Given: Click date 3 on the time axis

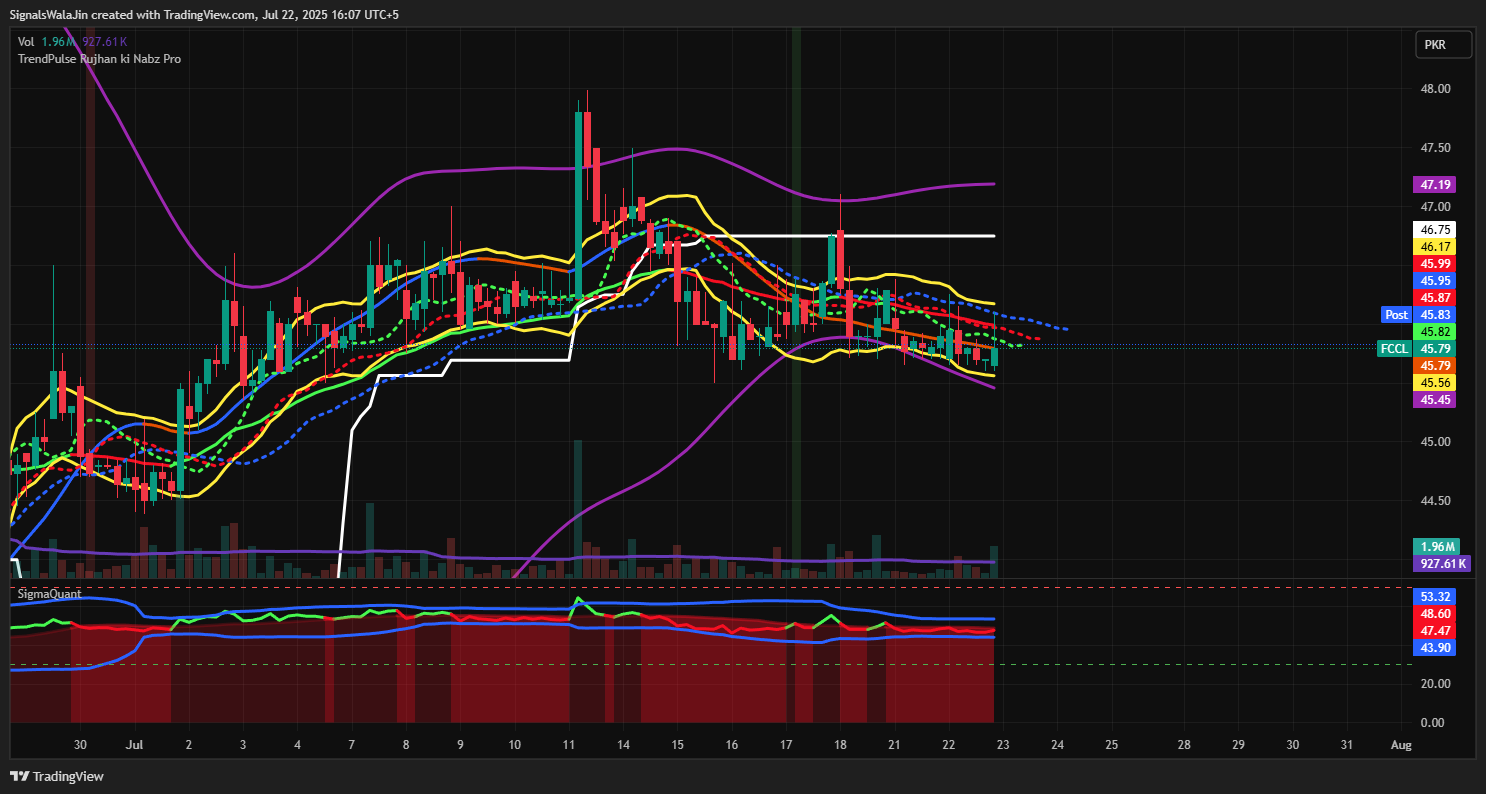Looking at the screenshot, I should click(x=243, y=745).
